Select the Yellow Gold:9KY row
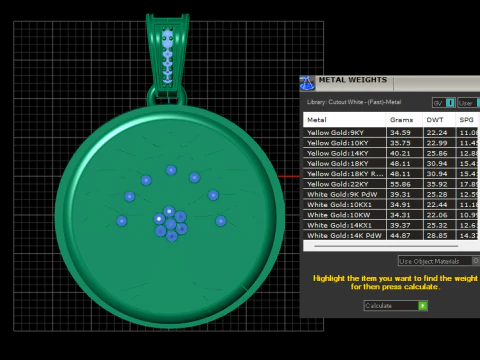 point(390,132)
